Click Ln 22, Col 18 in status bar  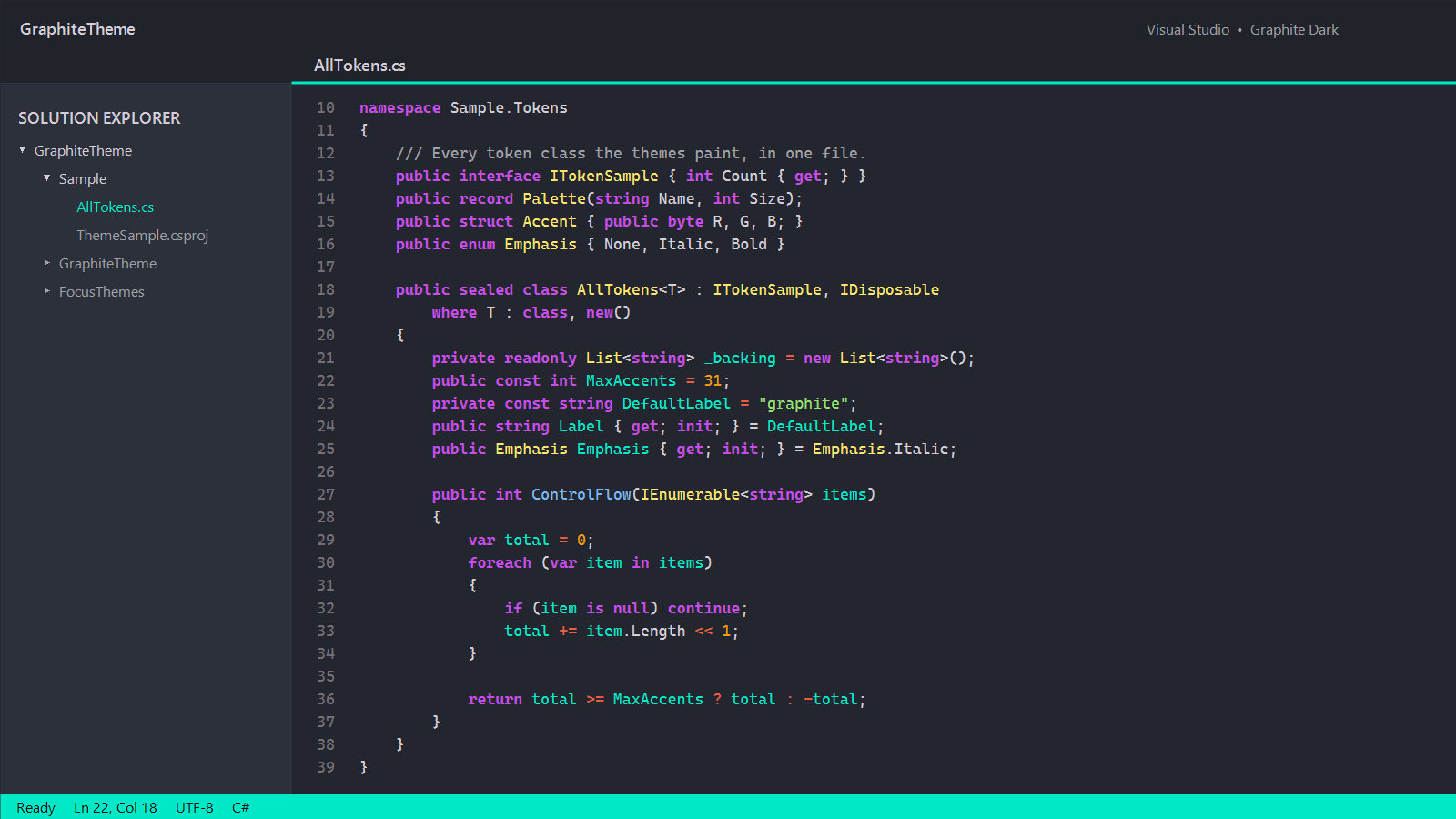[116, 808]
